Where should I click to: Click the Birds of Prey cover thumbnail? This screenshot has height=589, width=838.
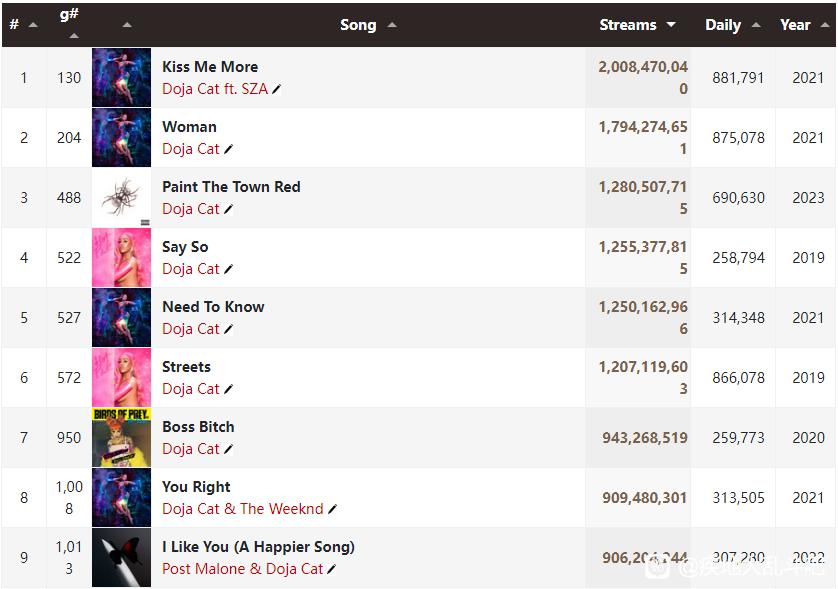(x=121, y=438)
